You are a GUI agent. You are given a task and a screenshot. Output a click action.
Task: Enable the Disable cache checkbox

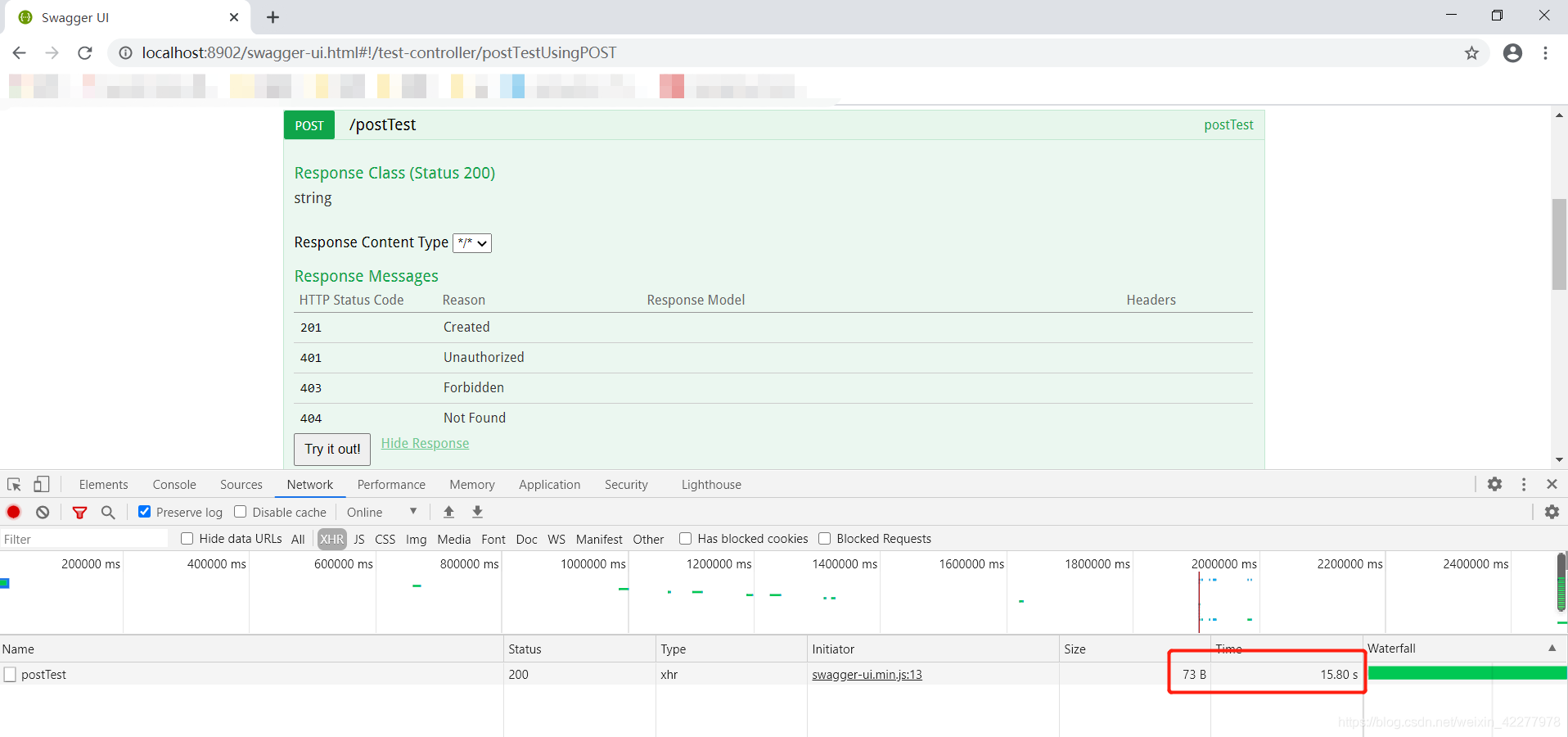[241, 512]
